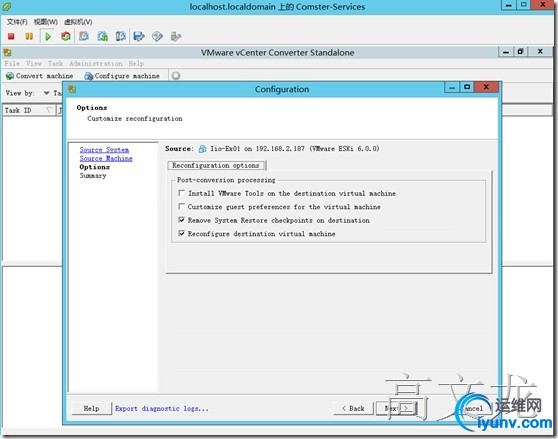The width and height of the screenshot is (558, 439).
Task: Select the Reconfiguration options tab
Action: click(x=216, y=165)
